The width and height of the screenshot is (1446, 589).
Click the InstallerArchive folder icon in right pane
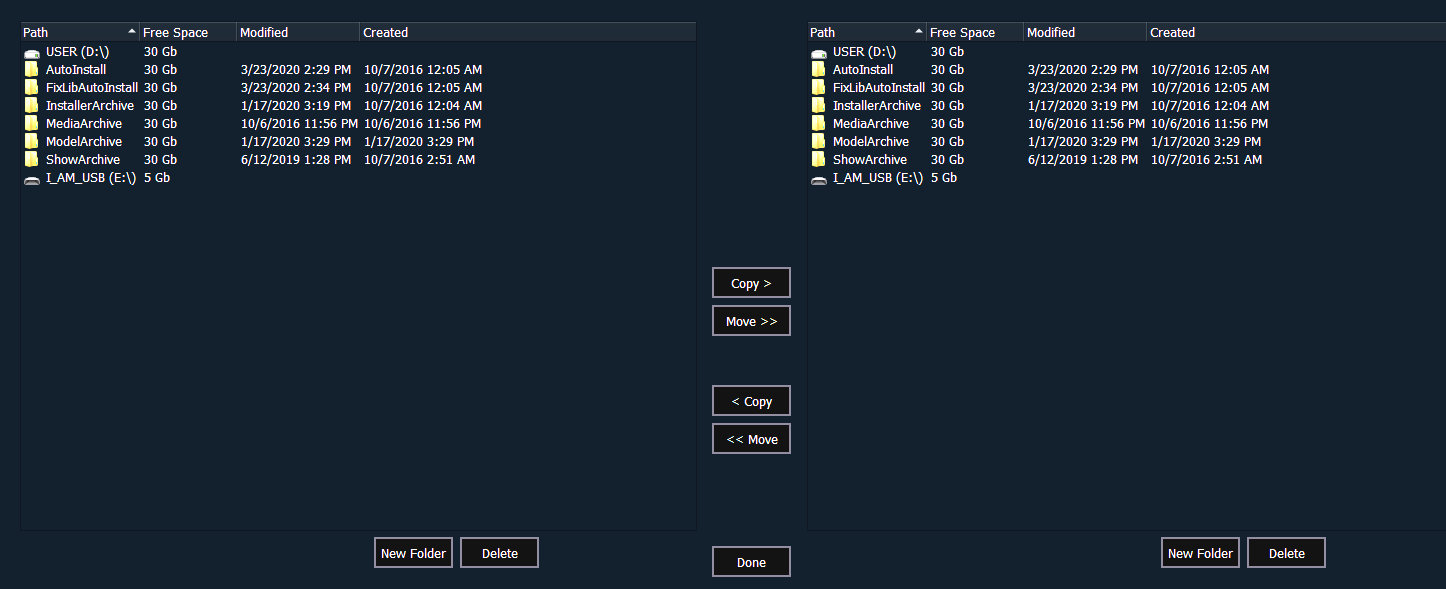(818, 105)
